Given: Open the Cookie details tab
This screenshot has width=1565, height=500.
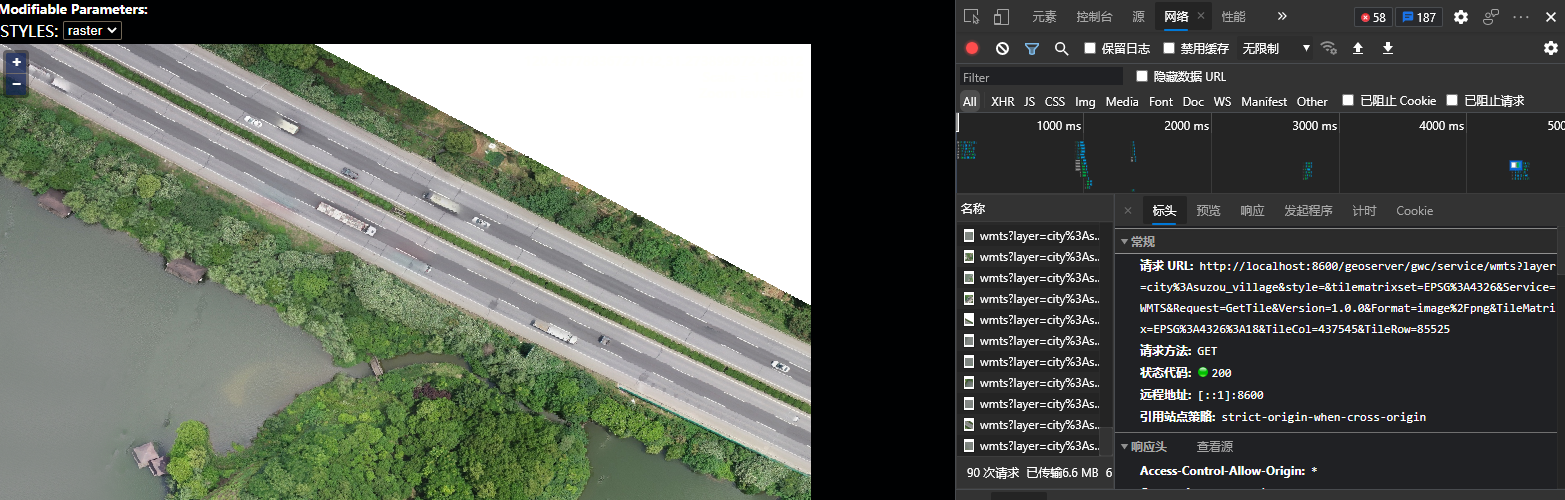Looking at the screenshot, I should [x=1414, y=211].
